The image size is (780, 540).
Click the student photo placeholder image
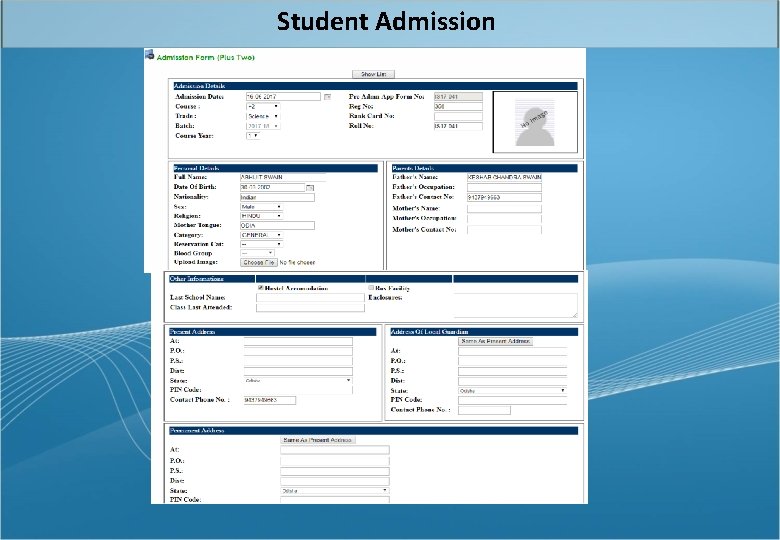coord(535,122)
